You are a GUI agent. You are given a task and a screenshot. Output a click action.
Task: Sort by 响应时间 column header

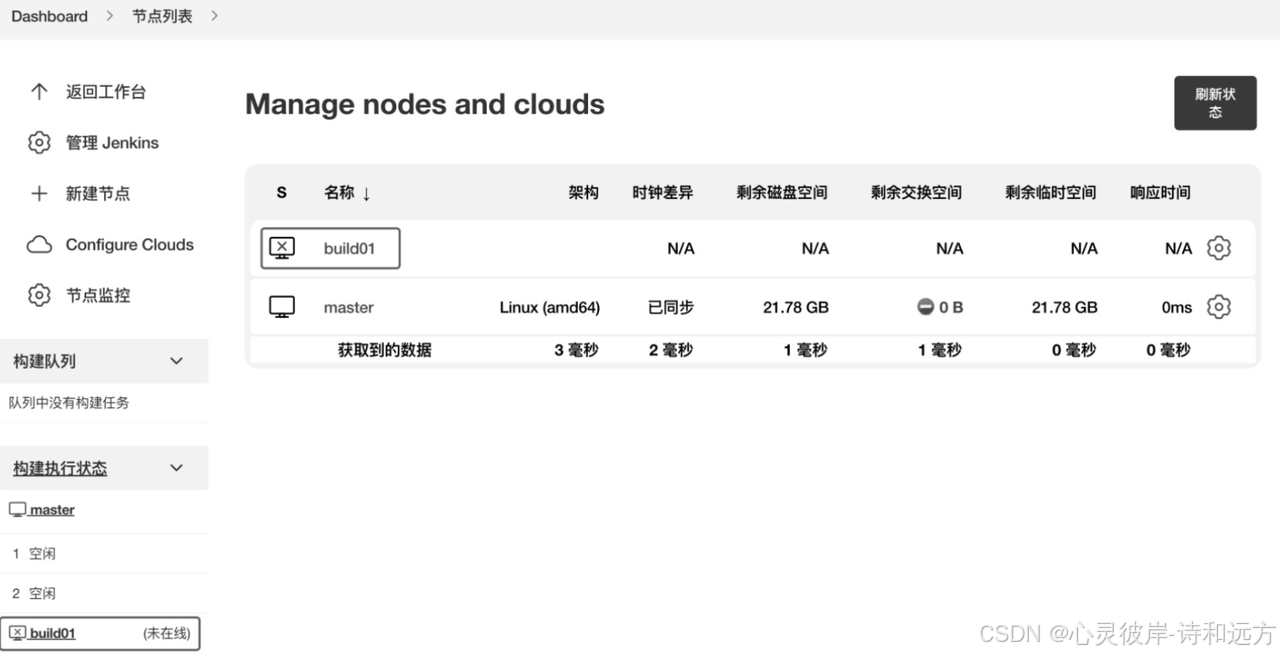1160,193
